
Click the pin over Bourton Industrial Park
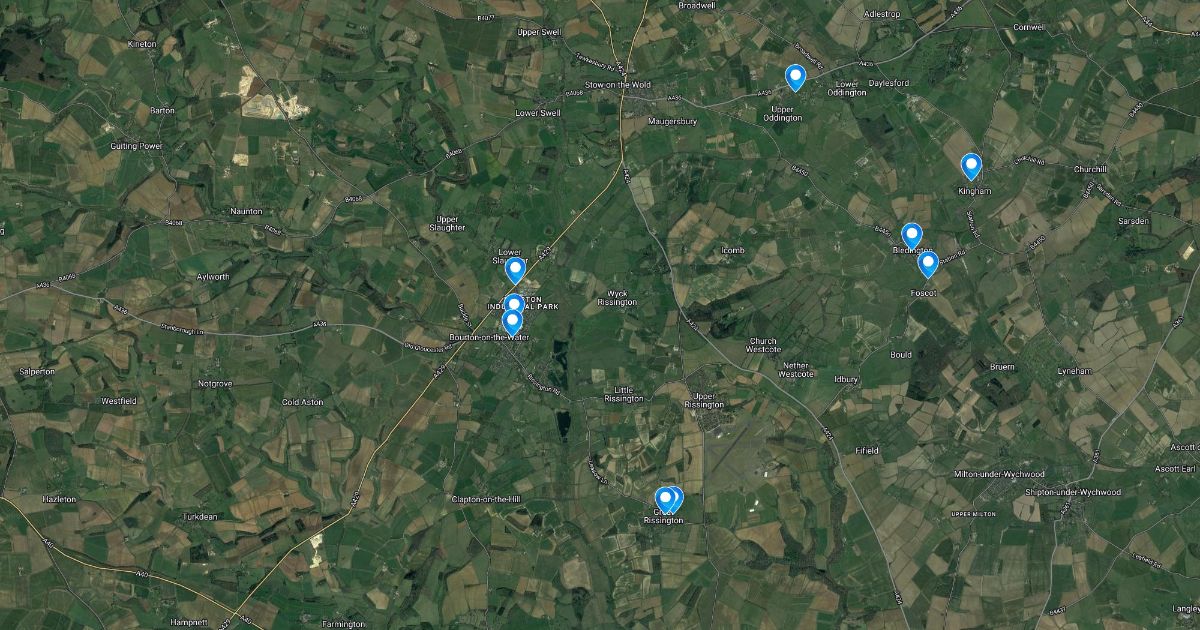(x=514, y=304)
